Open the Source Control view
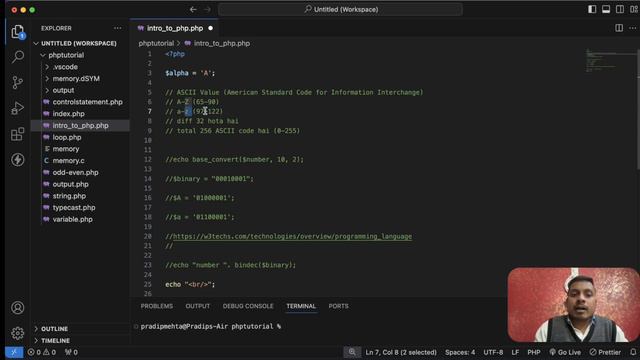The height and width of the screenshot is (360, 640). [18, 82]
